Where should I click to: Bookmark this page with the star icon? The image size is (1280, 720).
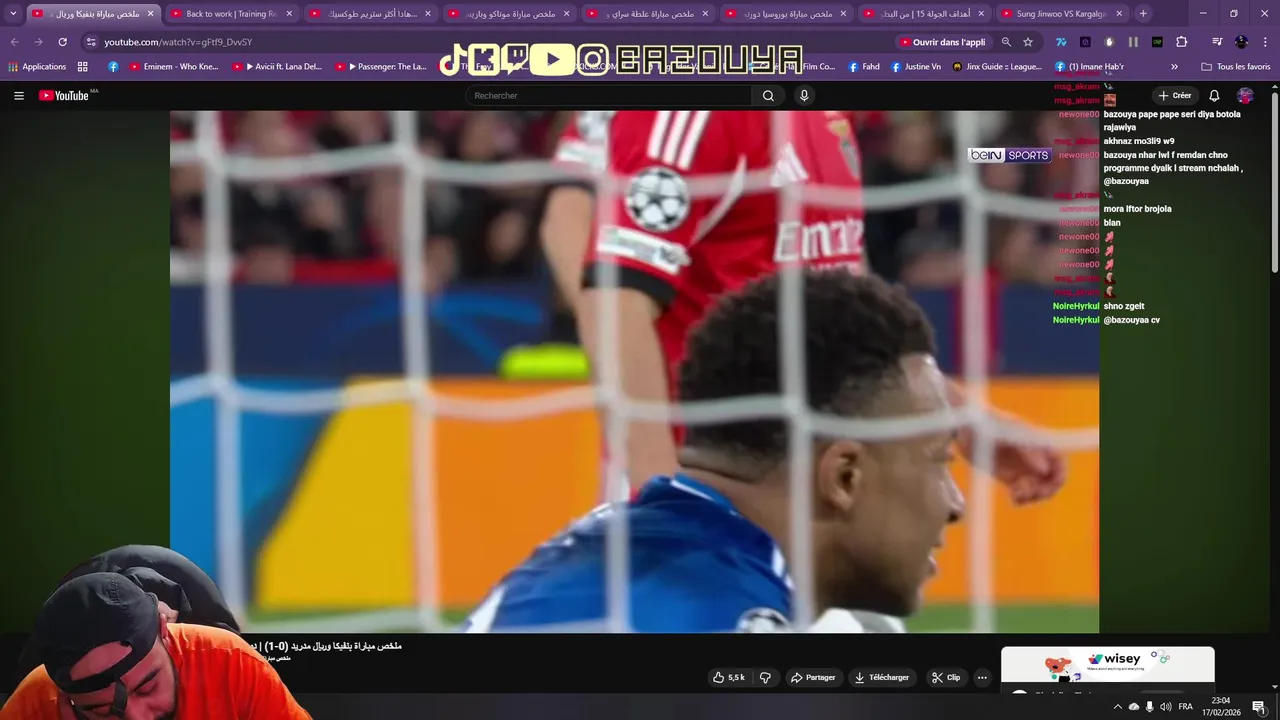(x=1028, y=42)
